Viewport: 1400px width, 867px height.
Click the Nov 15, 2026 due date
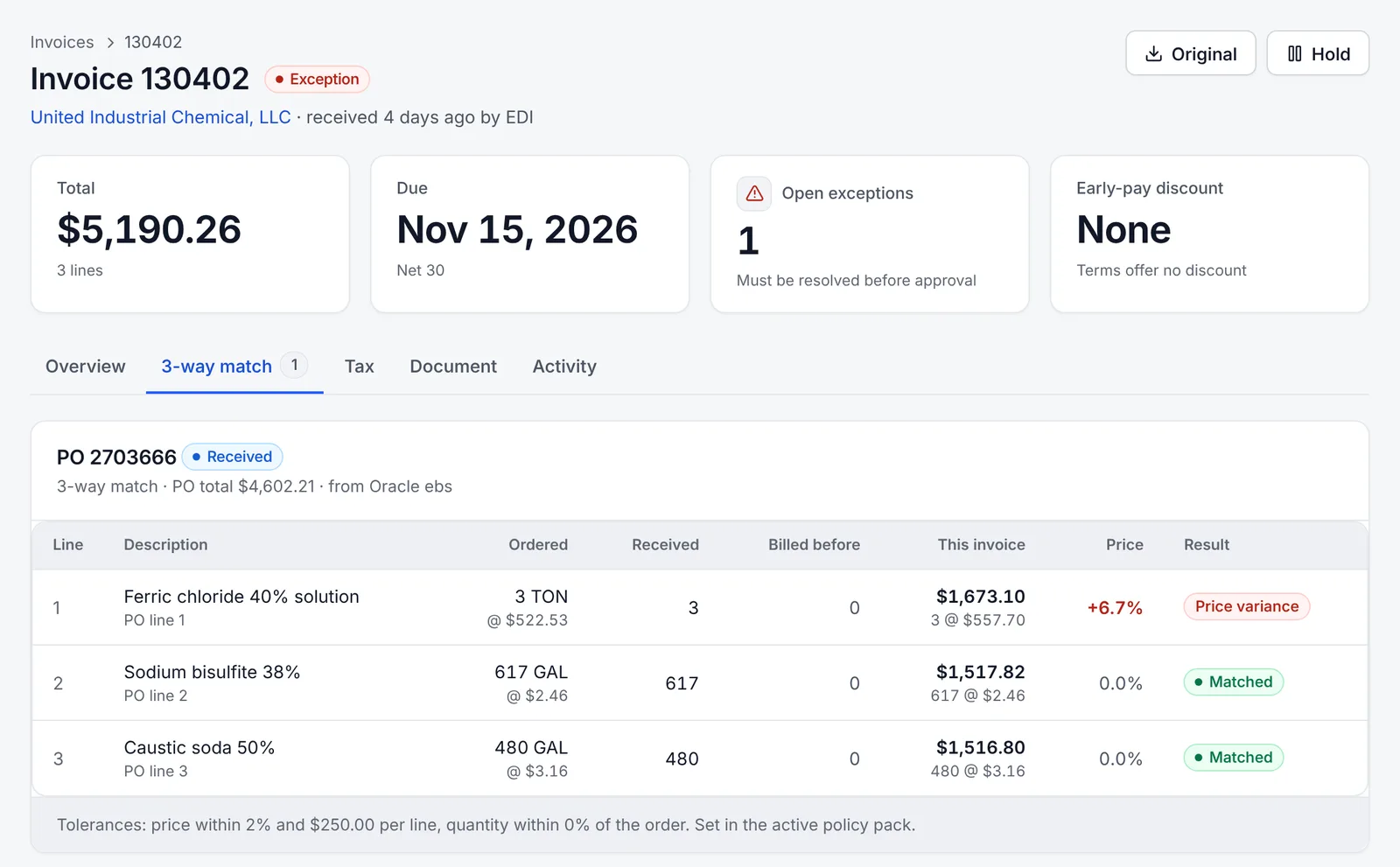pyautogui.click(x=517, y=230)
